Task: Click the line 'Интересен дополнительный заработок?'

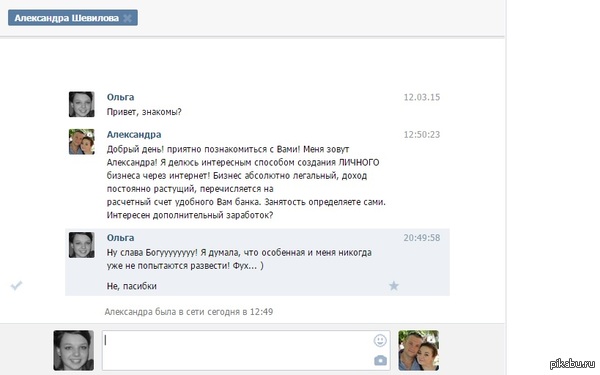Action: 190,215
